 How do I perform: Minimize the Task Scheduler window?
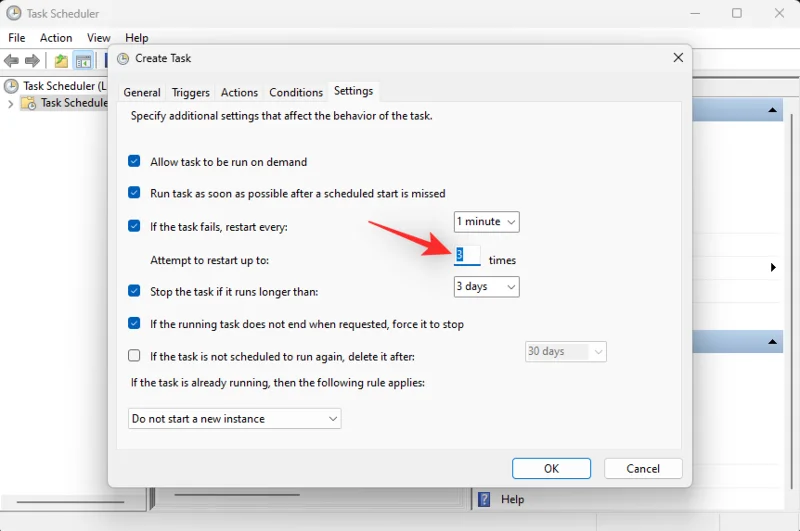pyautogui.click(x=695, y=13)
